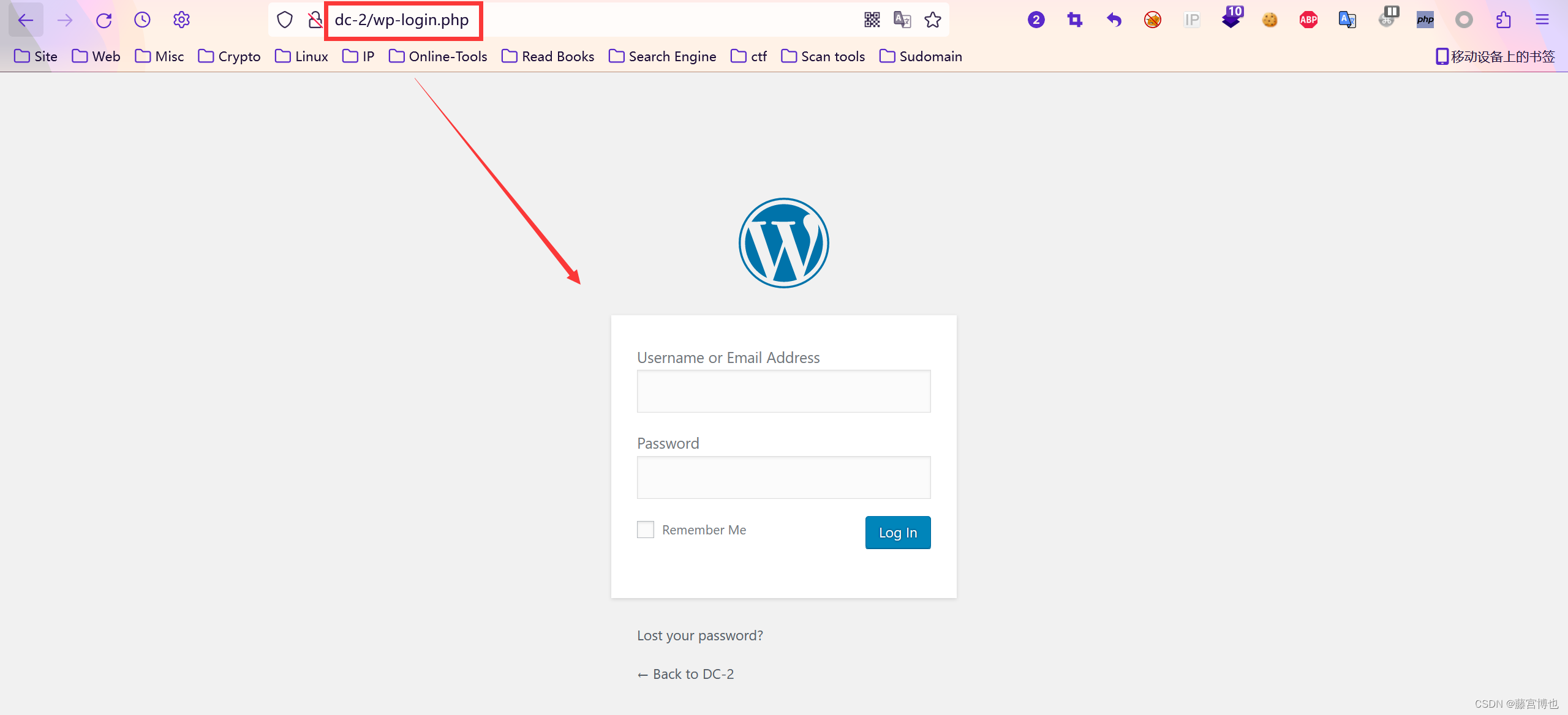Image resolution: width=1568 pixels, height=715 pixels.
Task: Click the browser back navigation arrow
Action: [x=26, y=20]
